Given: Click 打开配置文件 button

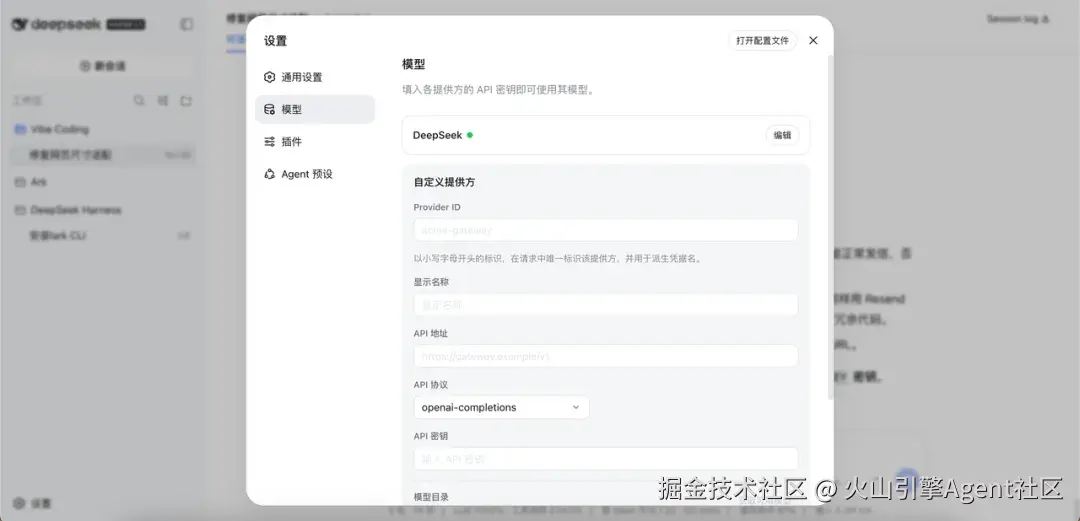Looking at the screenshot, I should click(x=762, y=41).
